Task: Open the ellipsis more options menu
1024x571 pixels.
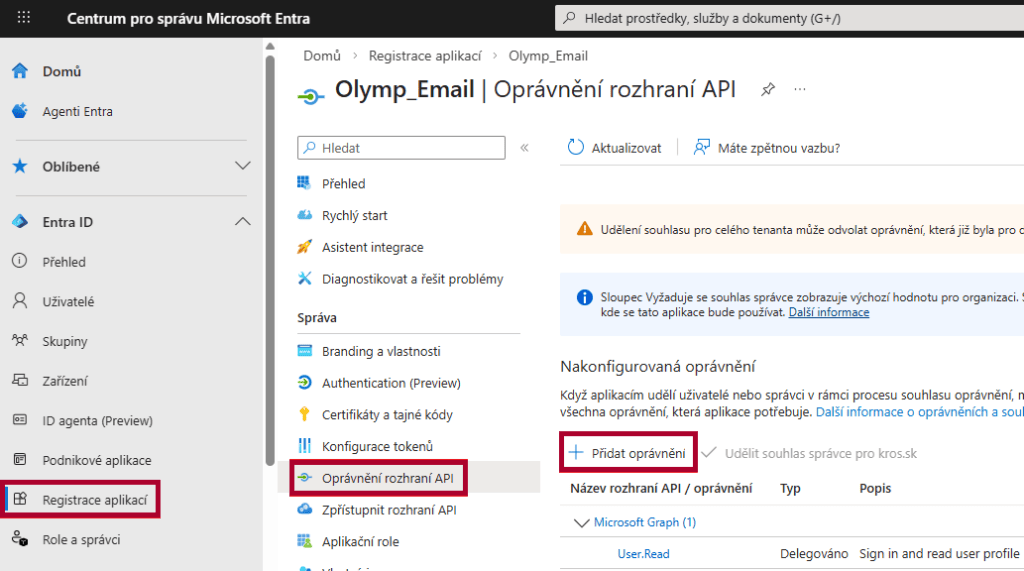Action: click(800, 90)
